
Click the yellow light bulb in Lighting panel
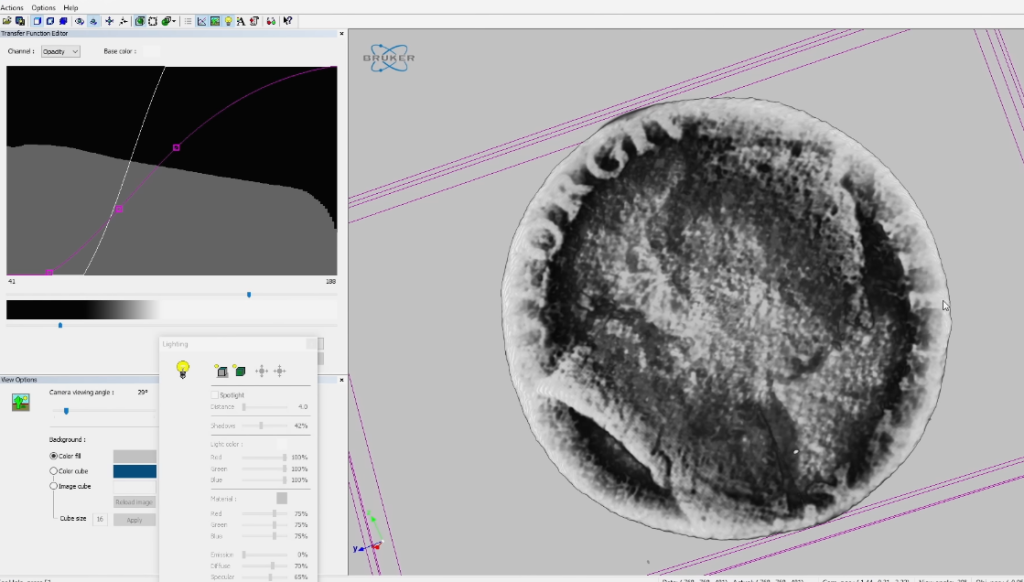pyautogui.click(x=183, y=369)
